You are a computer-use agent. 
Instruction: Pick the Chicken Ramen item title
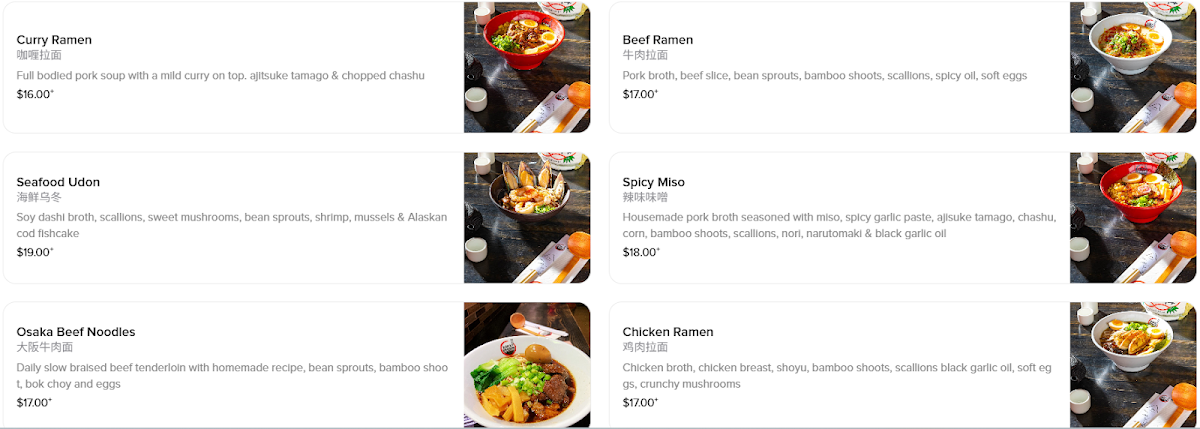coord(667,332)
